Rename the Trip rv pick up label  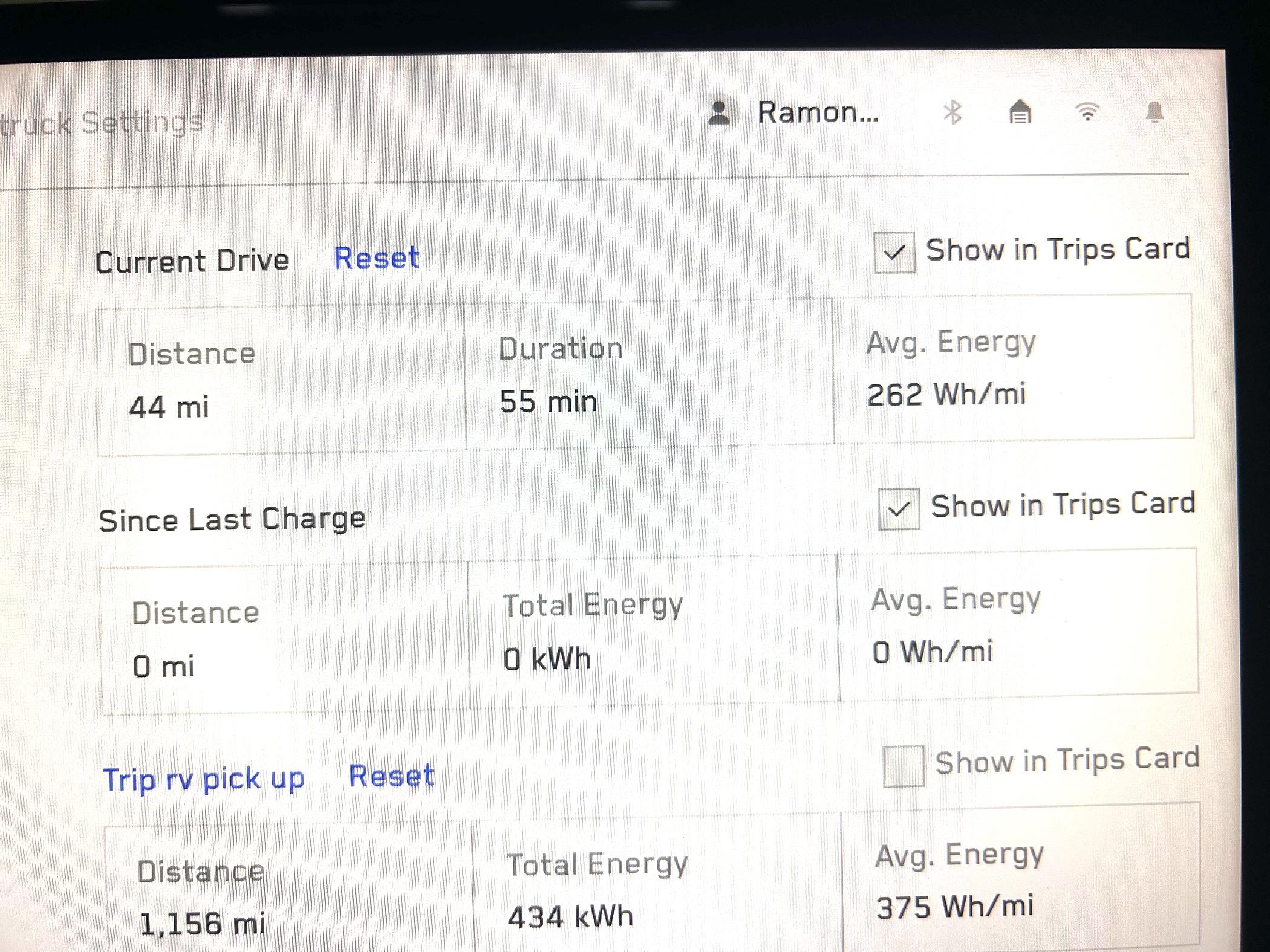(x=204, y=779)
